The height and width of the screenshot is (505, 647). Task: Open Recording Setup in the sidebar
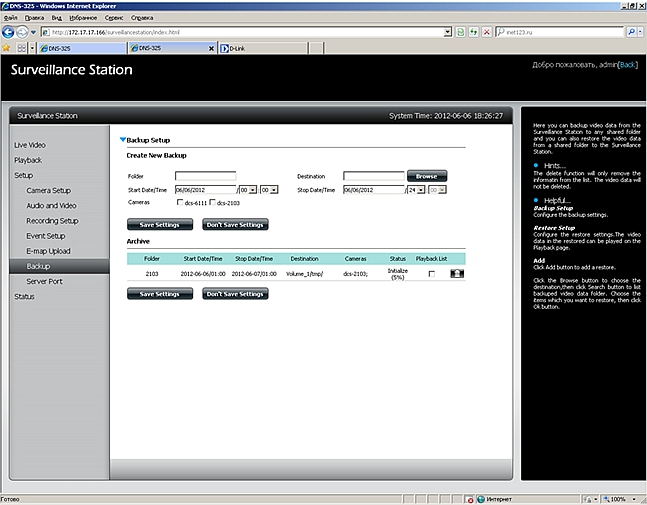click(x=52, y=220)
